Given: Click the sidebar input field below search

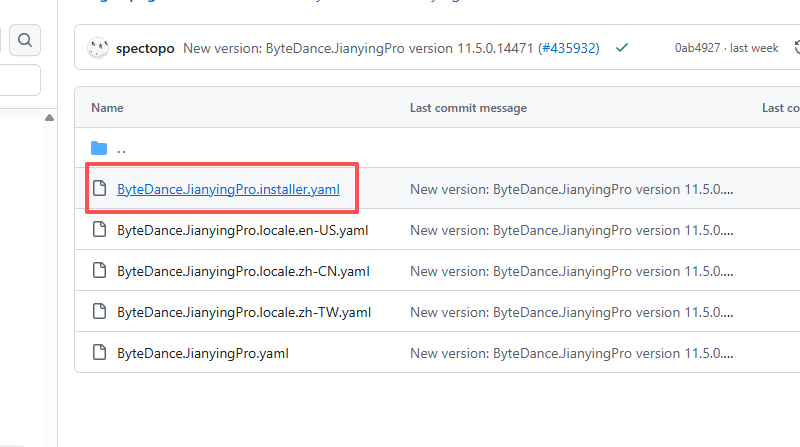Looking at the screenshot, I should point(19,80).
